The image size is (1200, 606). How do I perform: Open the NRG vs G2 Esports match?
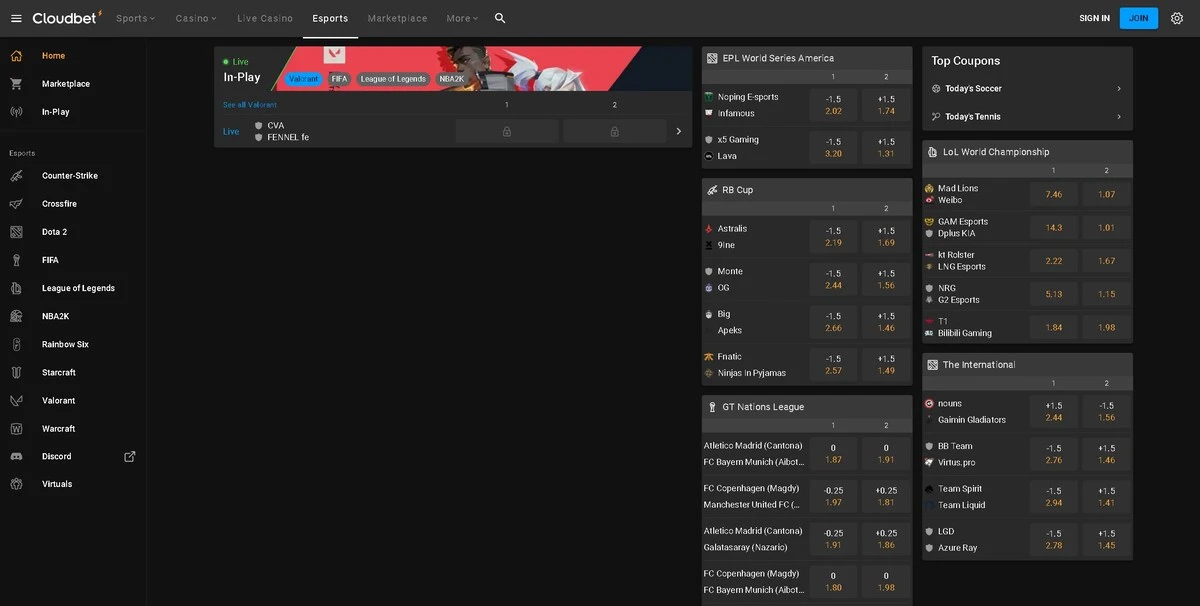[974, 294]
